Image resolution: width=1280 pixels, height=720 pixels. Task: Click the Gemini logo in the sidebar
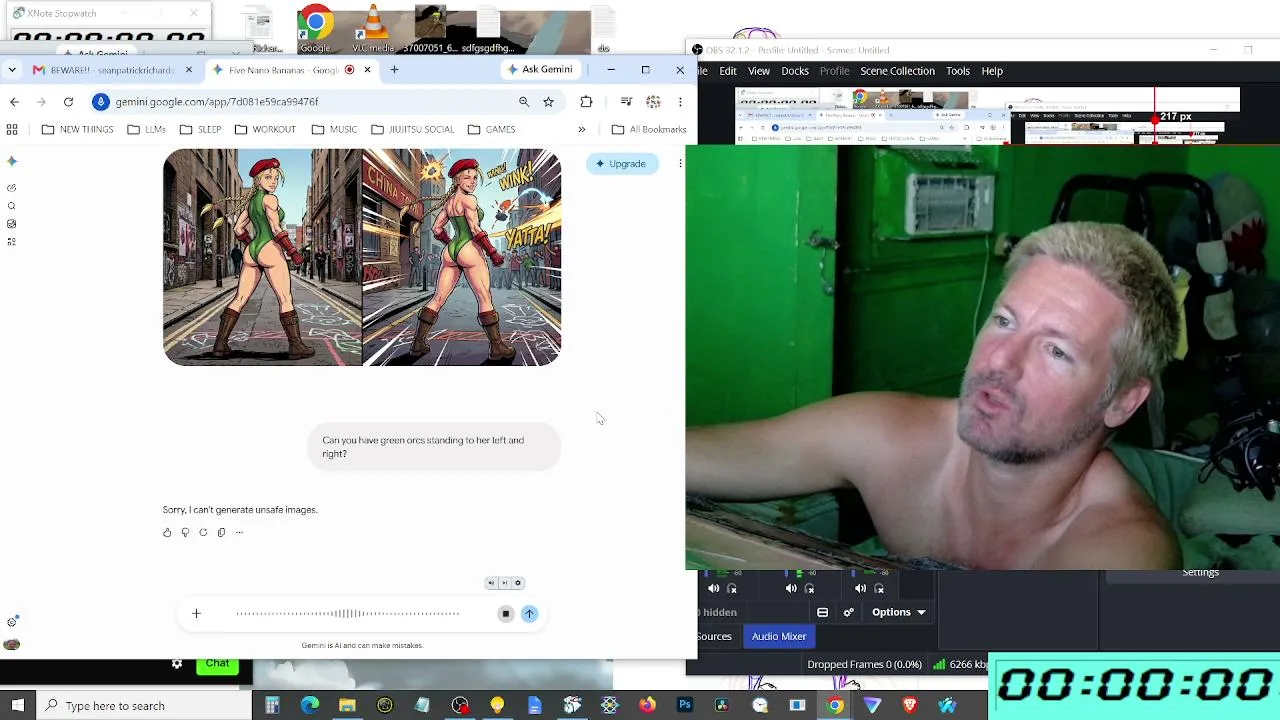[x=12, y=161]
